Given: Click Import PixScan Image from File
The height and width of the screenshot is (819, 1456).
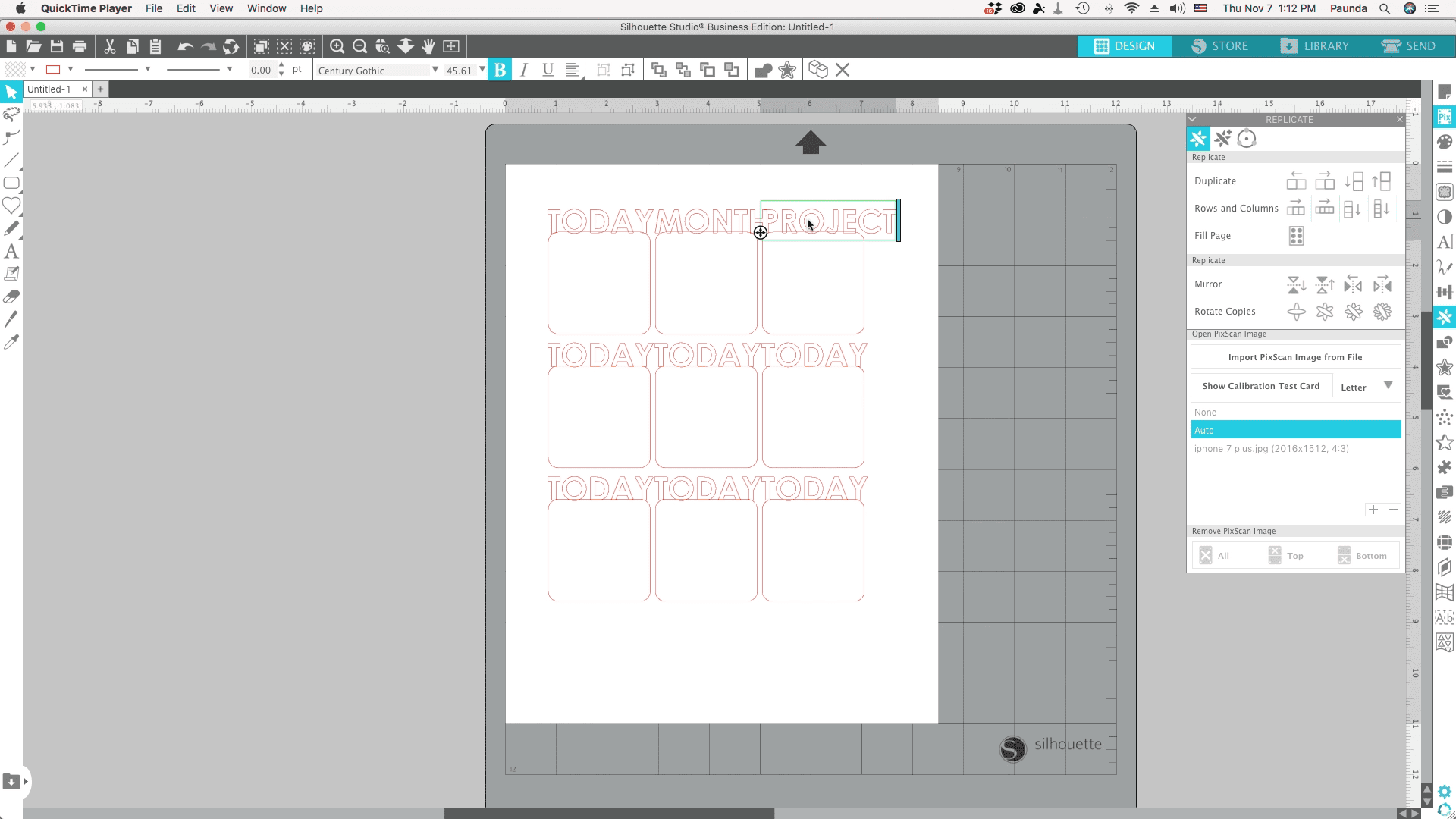Looking at the screenshot, I should 1294,356.
